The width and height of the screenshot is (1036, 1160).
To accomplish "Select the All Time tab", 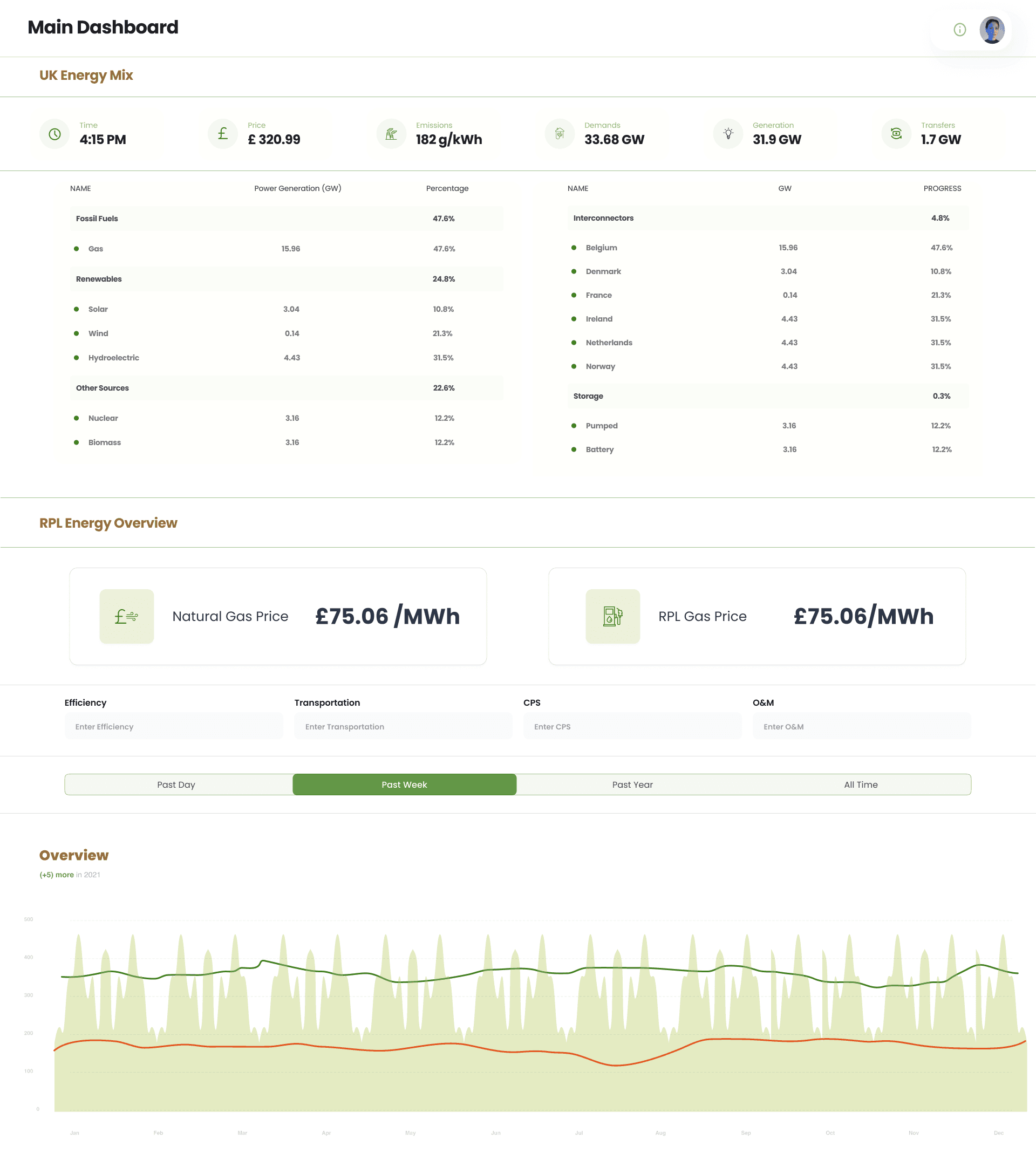I will pos(860,784).
